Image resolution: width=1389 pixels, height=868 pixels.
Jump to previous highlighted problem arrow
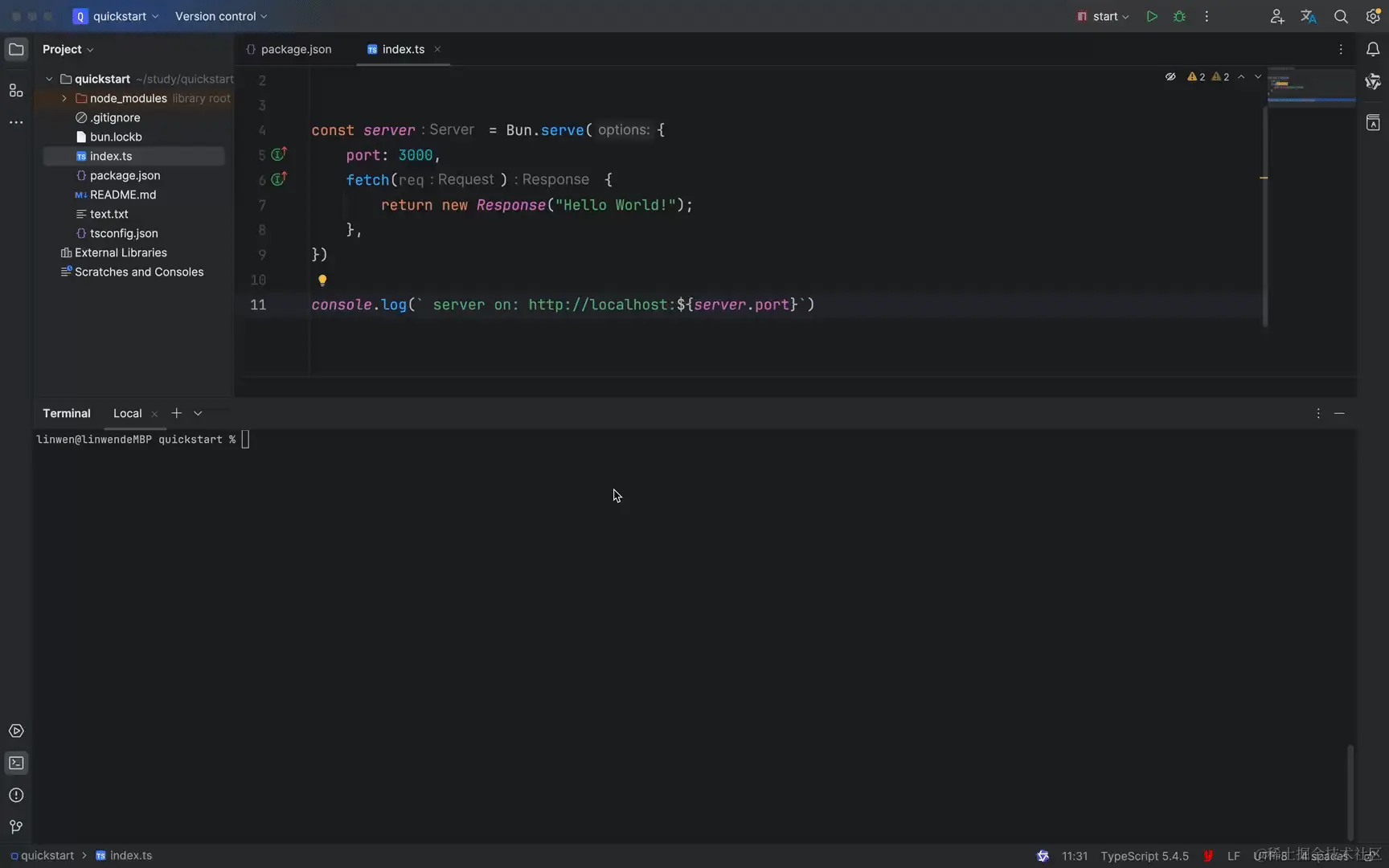pos(1241,77)
